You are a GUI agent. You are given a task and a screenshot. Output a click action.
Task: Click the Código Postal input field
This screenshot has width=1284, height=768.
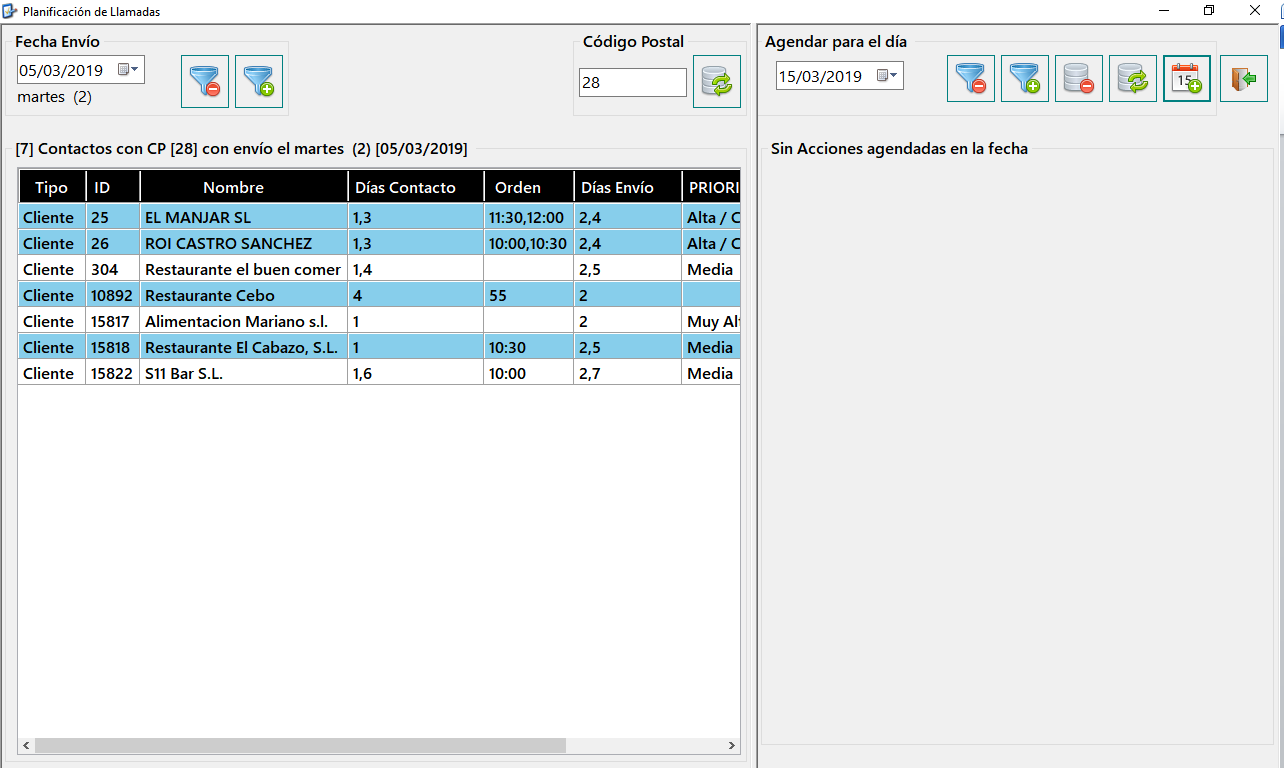[x=633, y=82]
